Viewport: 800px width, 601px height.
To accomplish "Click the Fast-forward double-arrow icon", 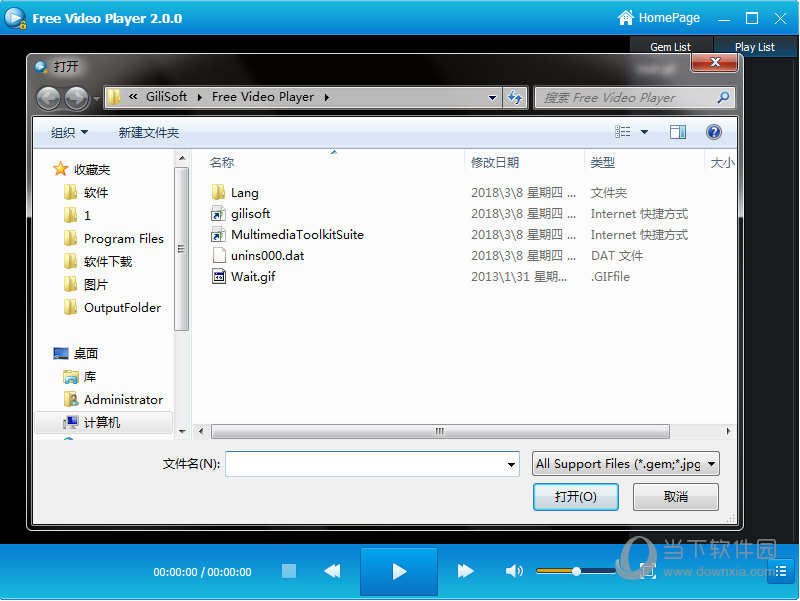I will [465, 571].
